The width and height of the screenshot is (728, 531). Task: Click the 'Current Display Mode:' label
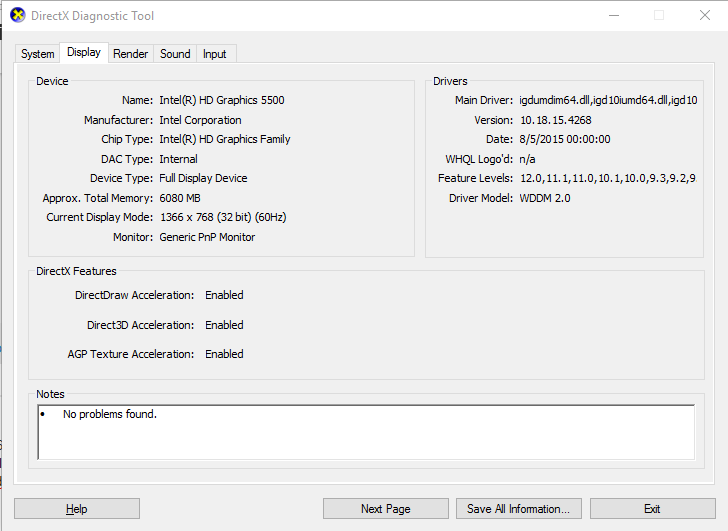pyautogui.click(x=99, y=217)
